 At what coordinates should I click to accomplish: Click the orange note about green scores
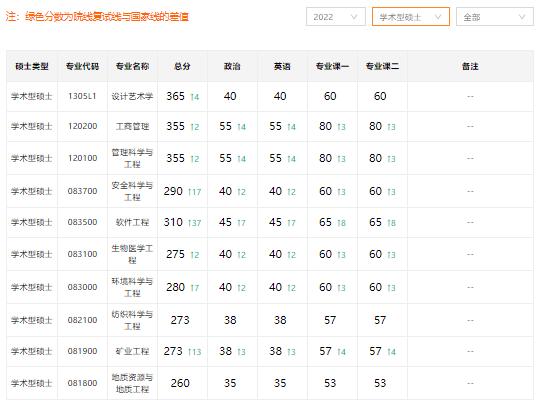[x=97, y=16]
